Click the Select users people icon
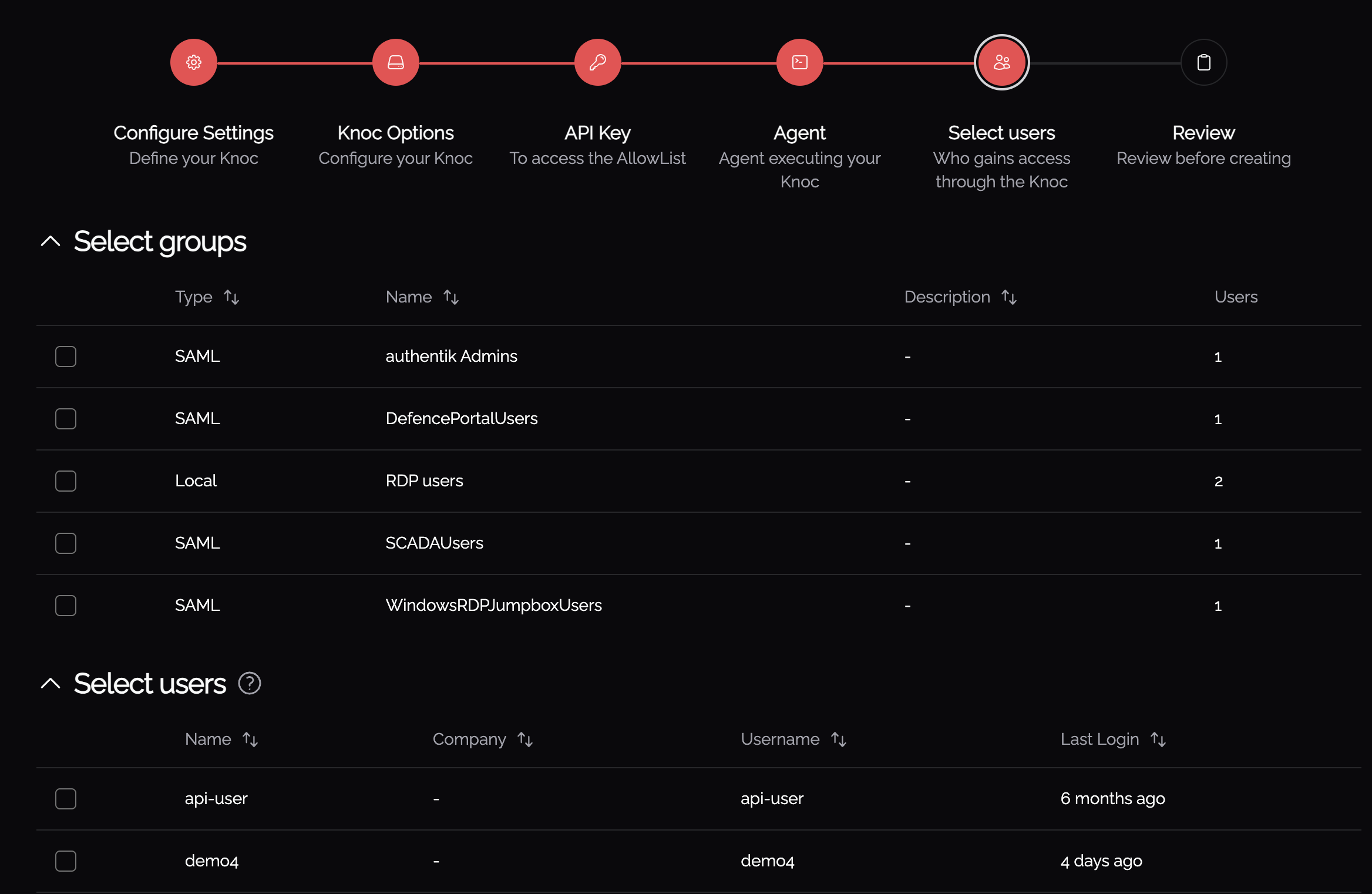Image resolution: width=1372 pixels, height=894 pixels. click(1002, 62)
